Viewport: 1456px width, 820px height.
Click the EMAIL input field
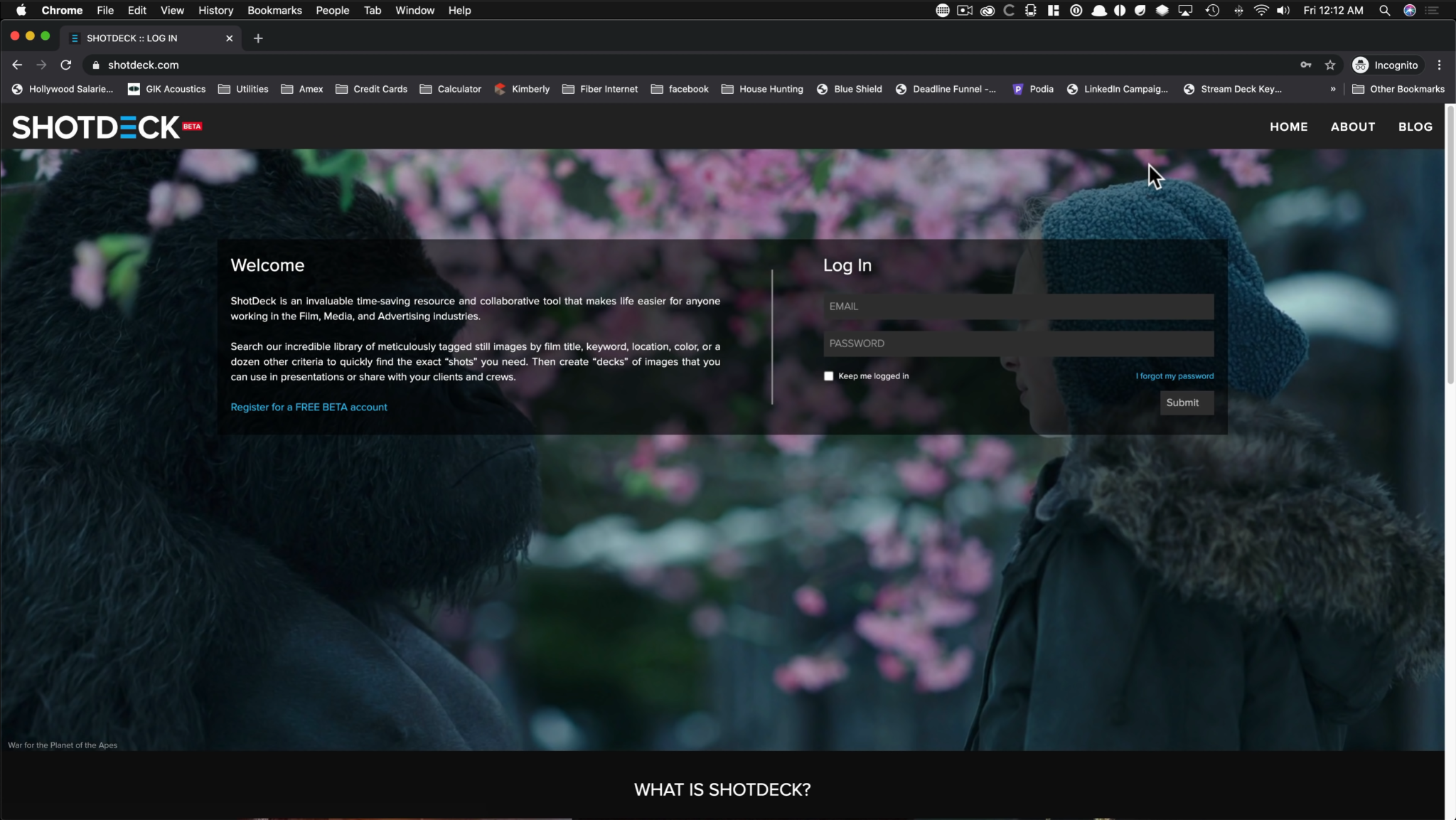click(x=1018, y=307)
